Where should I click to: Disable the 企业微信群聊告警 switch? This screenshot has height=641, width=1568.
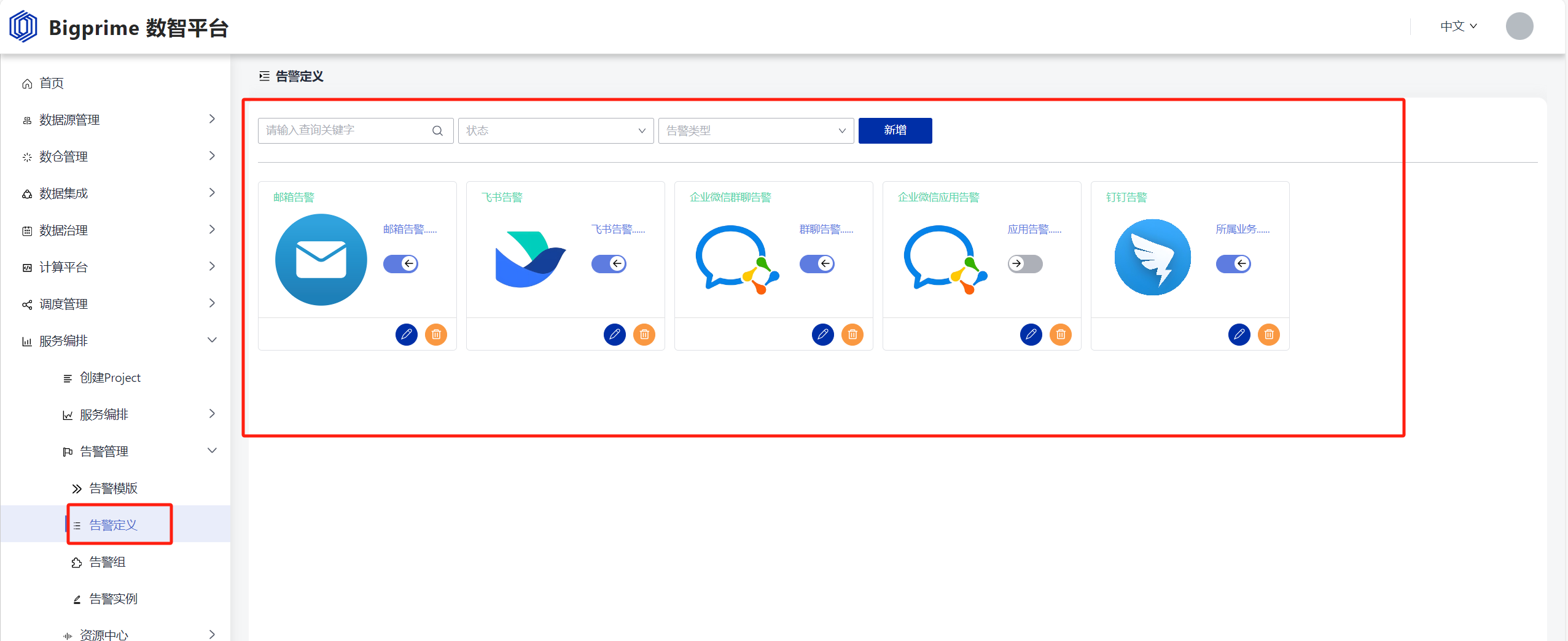pos(817,263)
